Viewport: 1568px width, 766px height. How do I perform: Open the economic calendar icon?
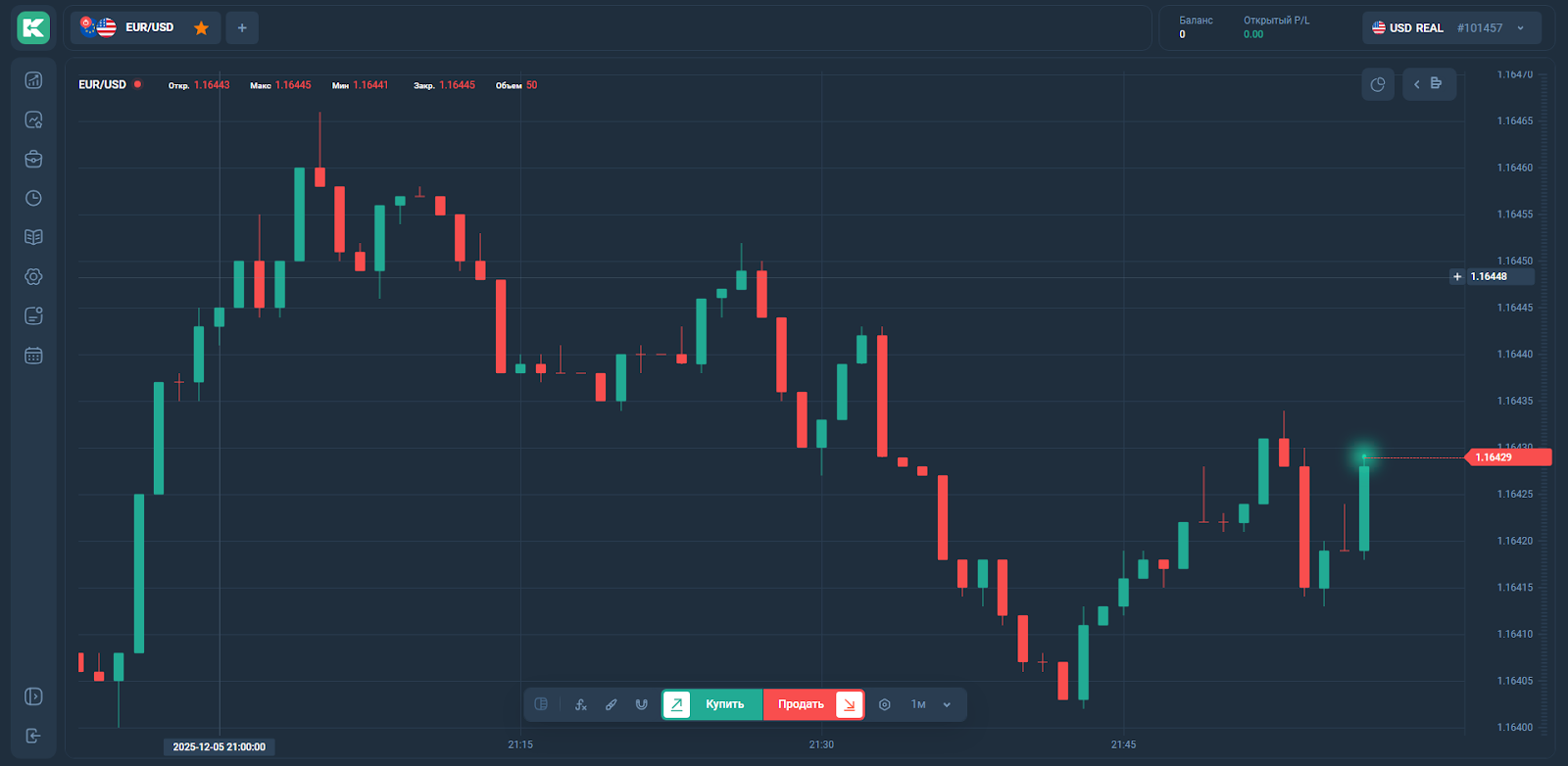tap(33, 356)
